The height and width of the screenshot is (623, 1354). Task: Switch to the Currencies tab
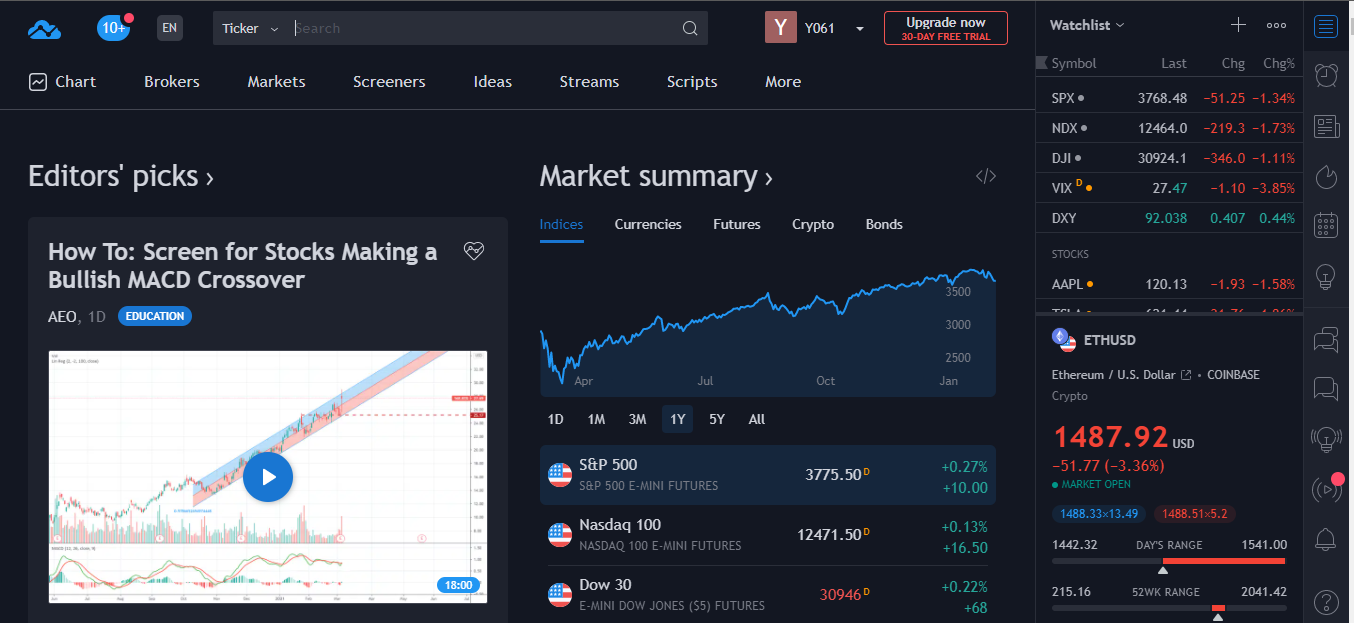pos(648,224)
